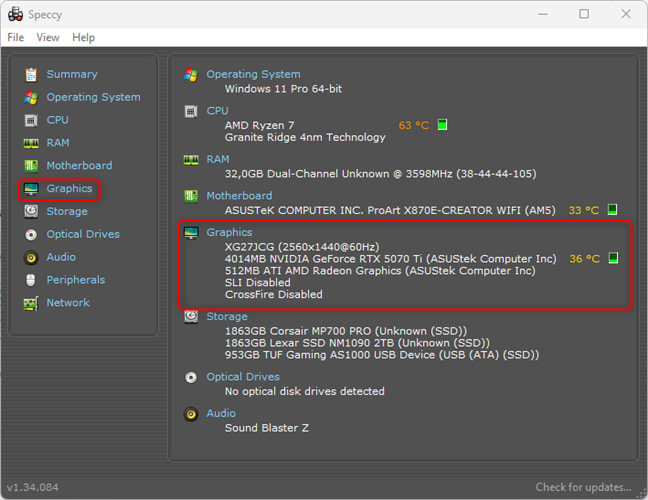This screenshot has width=648, height=500.
Task: Click the NVIDIA GeForce RTX 5070 Ti line
Action: point(391,259)
